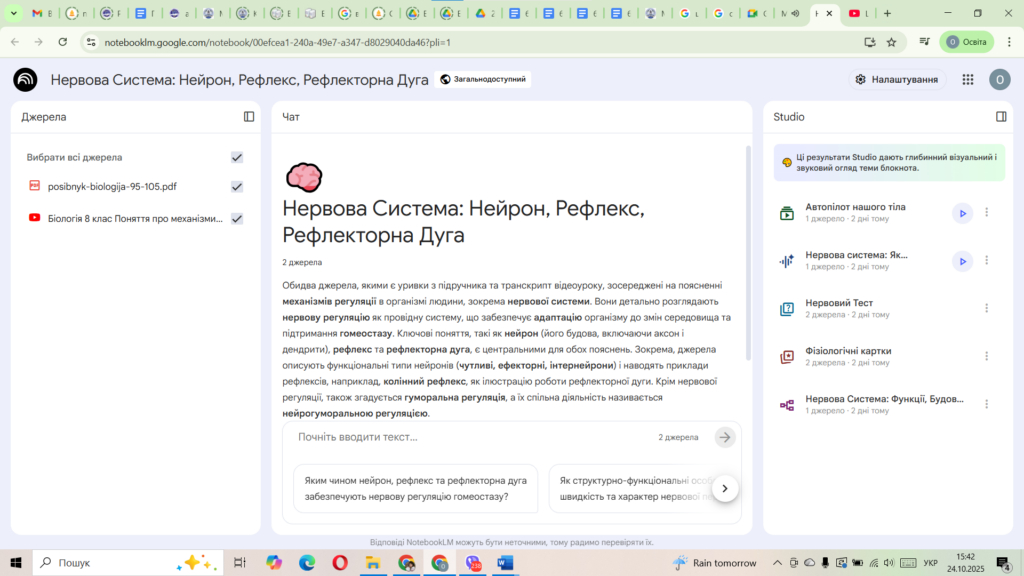Open the Нервовий Тест quiz item
This screenshot has height=576, width=1024.
(x=839, y=303)
